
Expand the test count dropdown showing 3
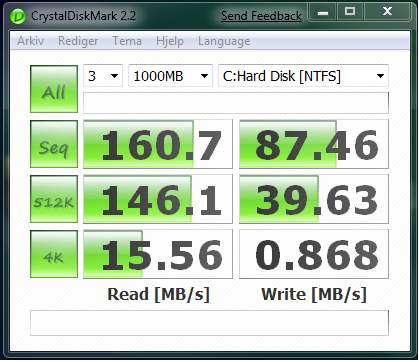(x=103, y=76)
